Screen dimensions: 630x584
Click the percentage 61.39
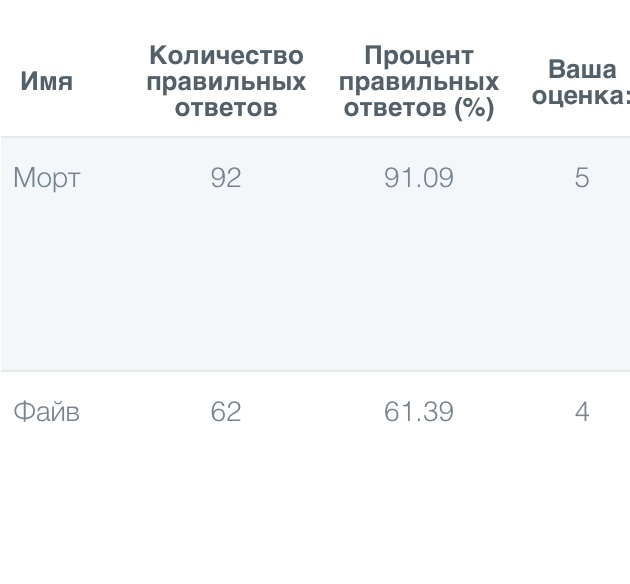[419, 412]
